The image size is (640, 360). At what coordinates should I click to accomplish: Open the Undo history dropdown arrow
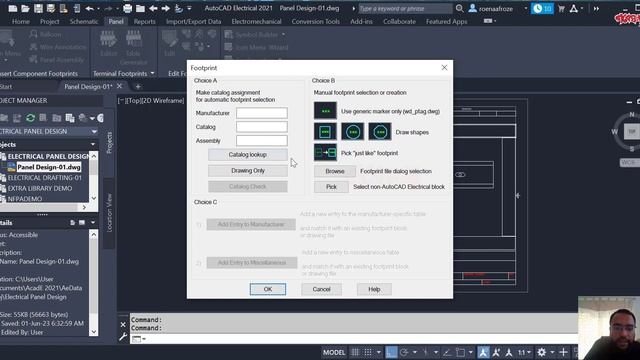pyautogui.click(x=98, y=8)
